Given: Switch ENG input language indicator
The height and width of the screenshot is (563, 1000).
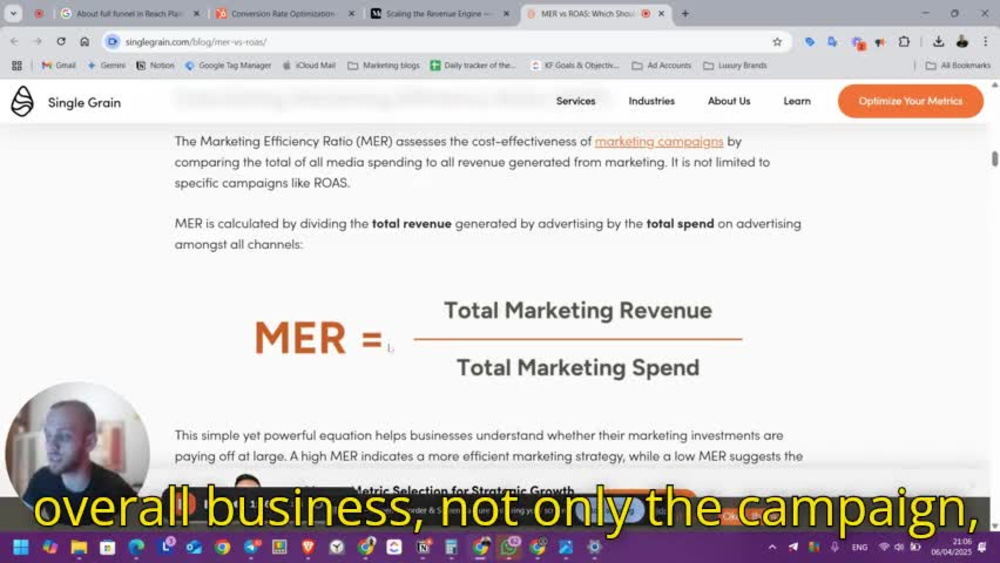Looking at the screenshot, I should point(859,547).
